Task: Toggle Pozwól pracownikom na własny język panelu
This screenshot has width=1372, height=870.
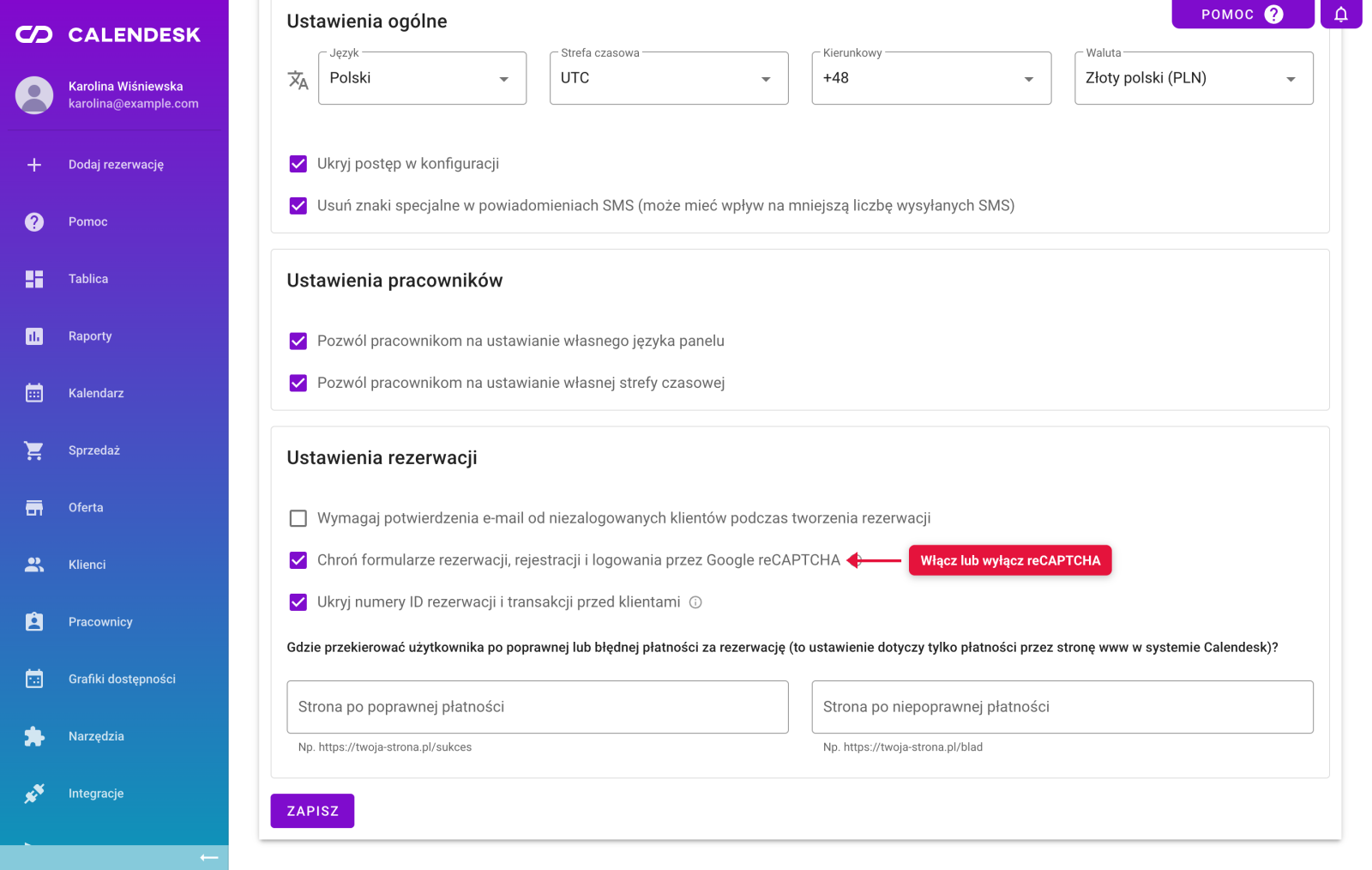Action: point(298,341)
